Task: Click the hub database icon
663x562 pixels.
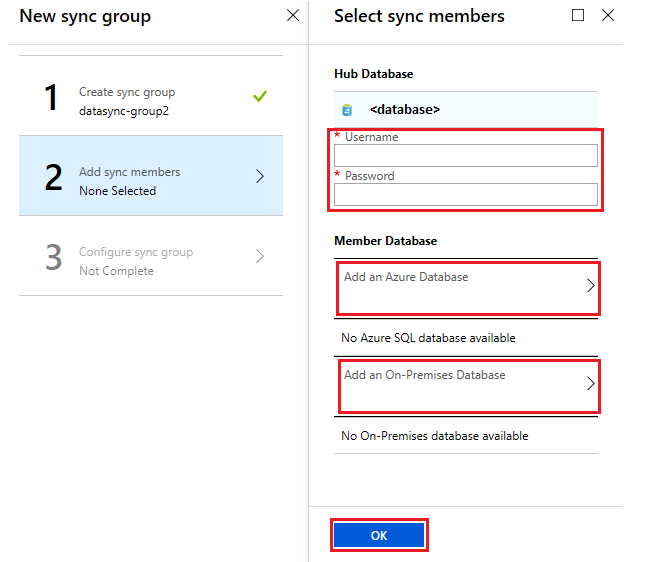Action: [346, 110]
